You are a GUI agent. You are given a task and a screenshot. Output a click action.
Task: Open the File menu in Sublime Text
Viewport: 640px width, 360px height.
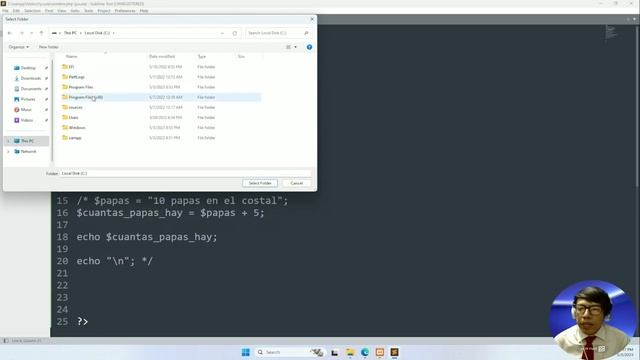pyautogui.click(x=5, y=11)
